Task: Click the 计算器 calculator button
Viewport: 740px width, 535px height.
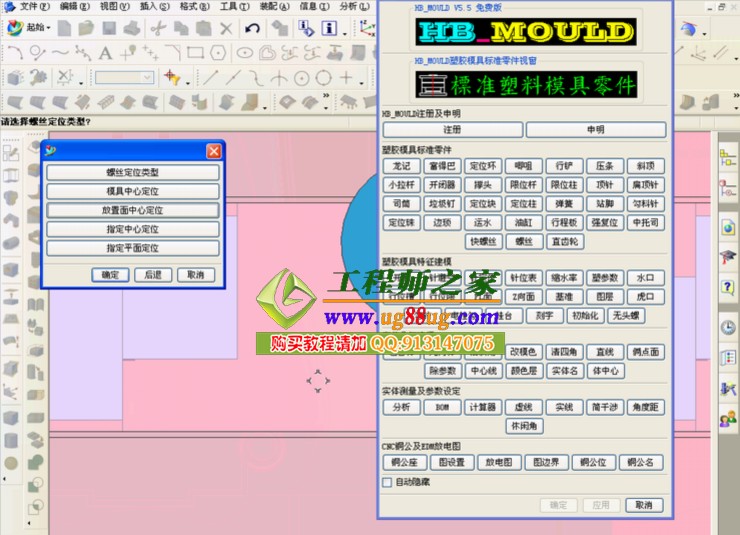Action: pos(483,407)
